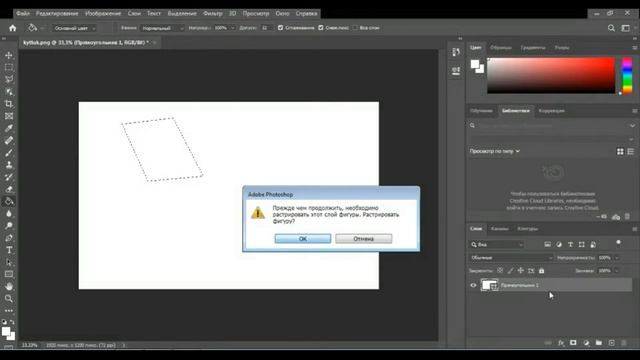Select the Crop tool
640x360 pixels.
click(9, 104)
